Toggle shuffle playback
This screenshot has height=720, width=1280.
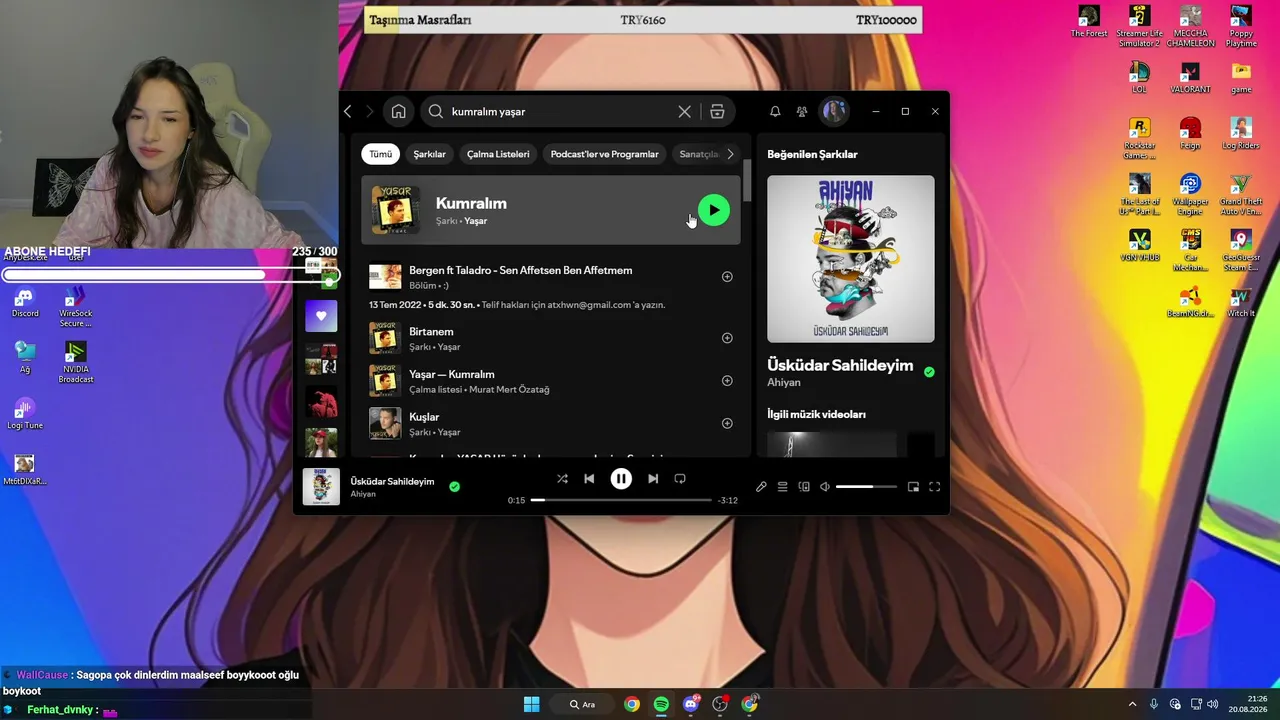click(562, 479)
